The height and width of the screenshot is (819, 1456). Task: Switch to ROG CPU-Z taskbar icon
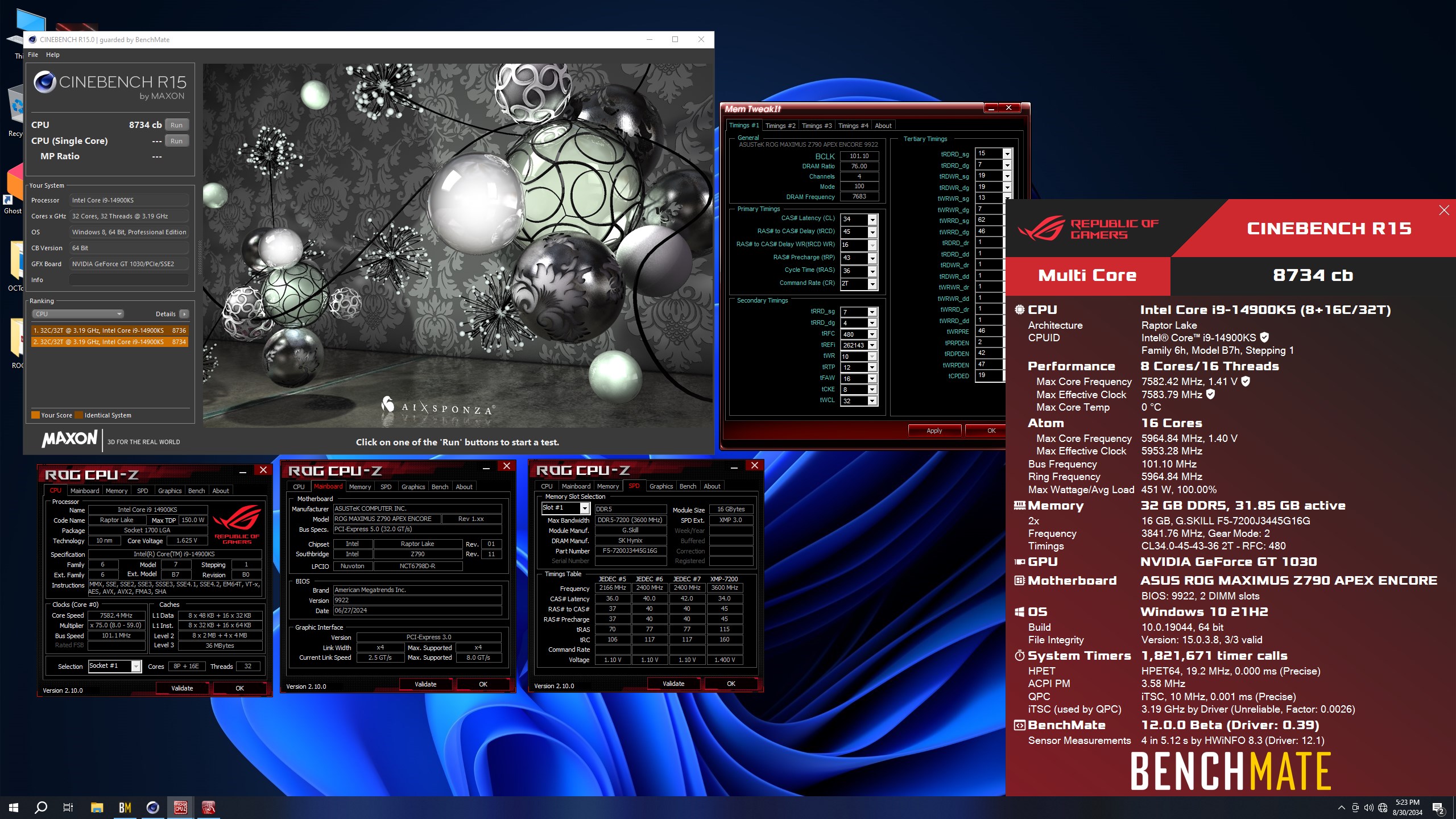(180, 807)
